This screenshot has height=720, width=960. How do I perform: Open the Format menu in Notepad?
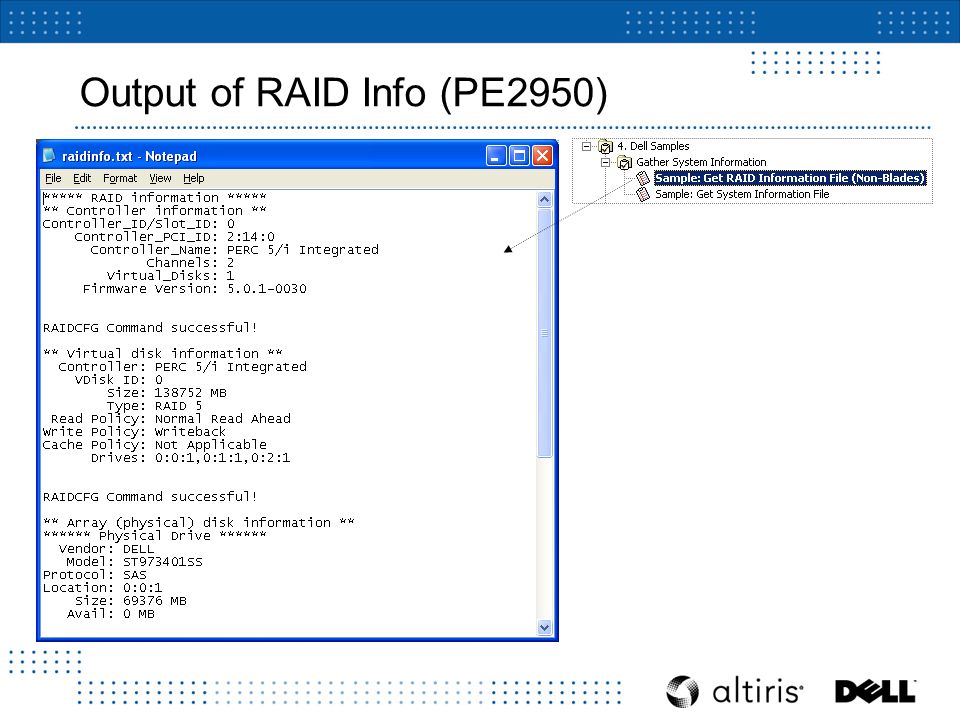tap(120, 178)
